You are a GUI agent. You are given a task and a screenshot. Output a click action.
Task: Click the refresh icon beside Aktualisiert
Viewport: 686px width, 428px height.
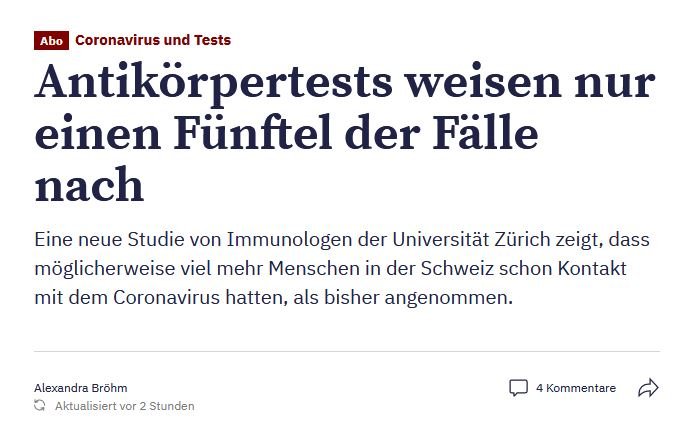40,406
